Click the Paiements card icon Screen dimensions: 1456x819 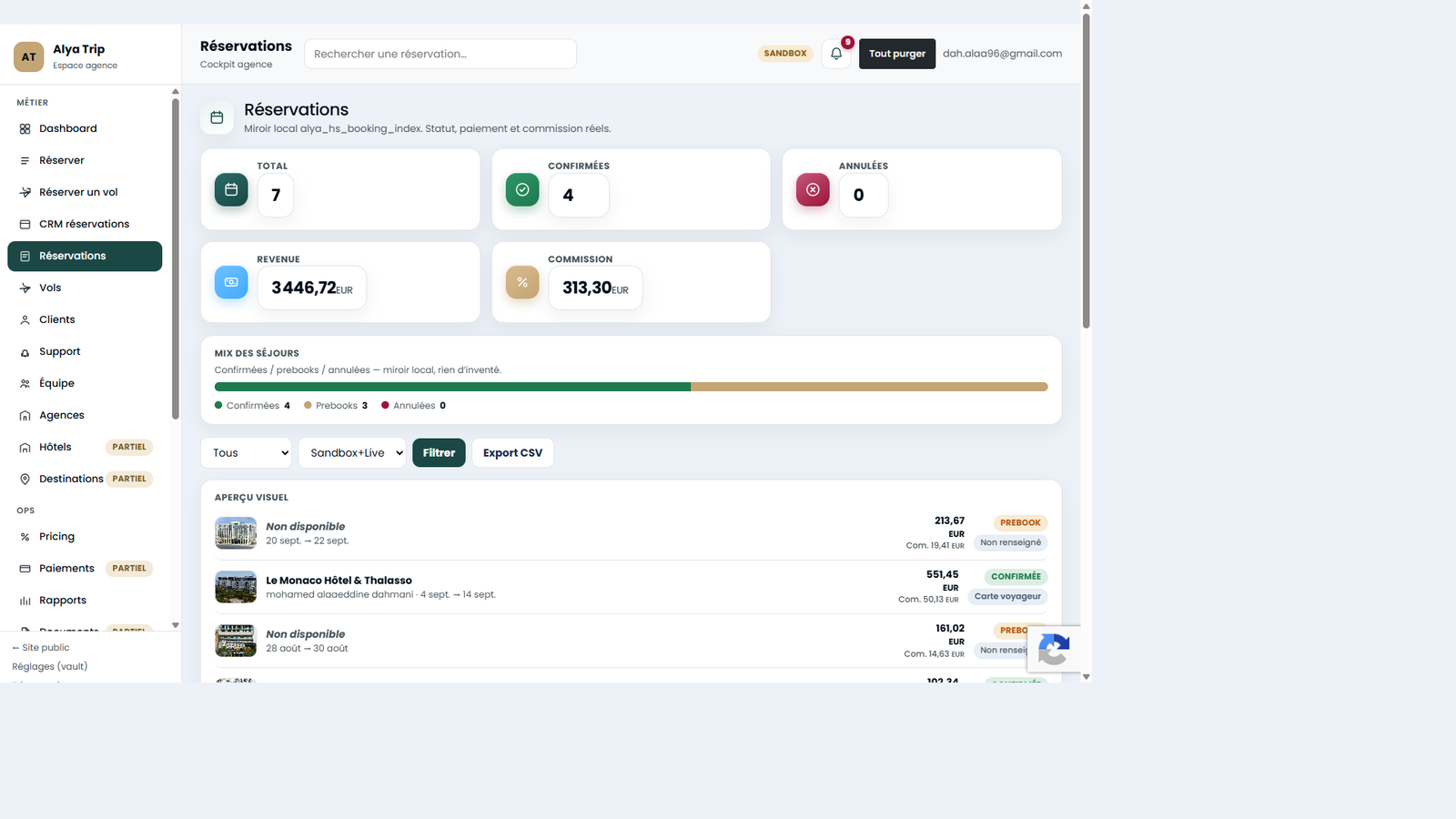[25, 569]
